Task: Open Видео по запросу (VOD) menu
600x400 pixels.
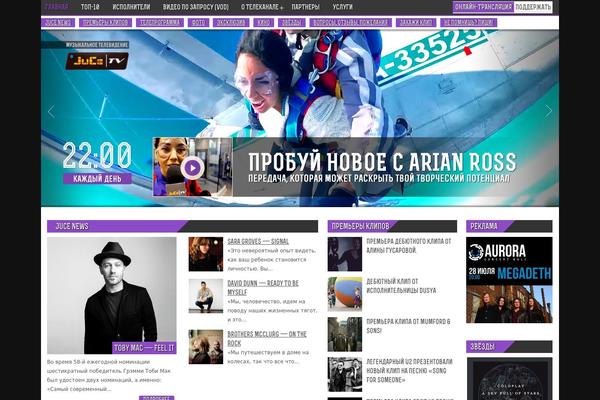Action: pyautogui.click(x=196, y=7)
